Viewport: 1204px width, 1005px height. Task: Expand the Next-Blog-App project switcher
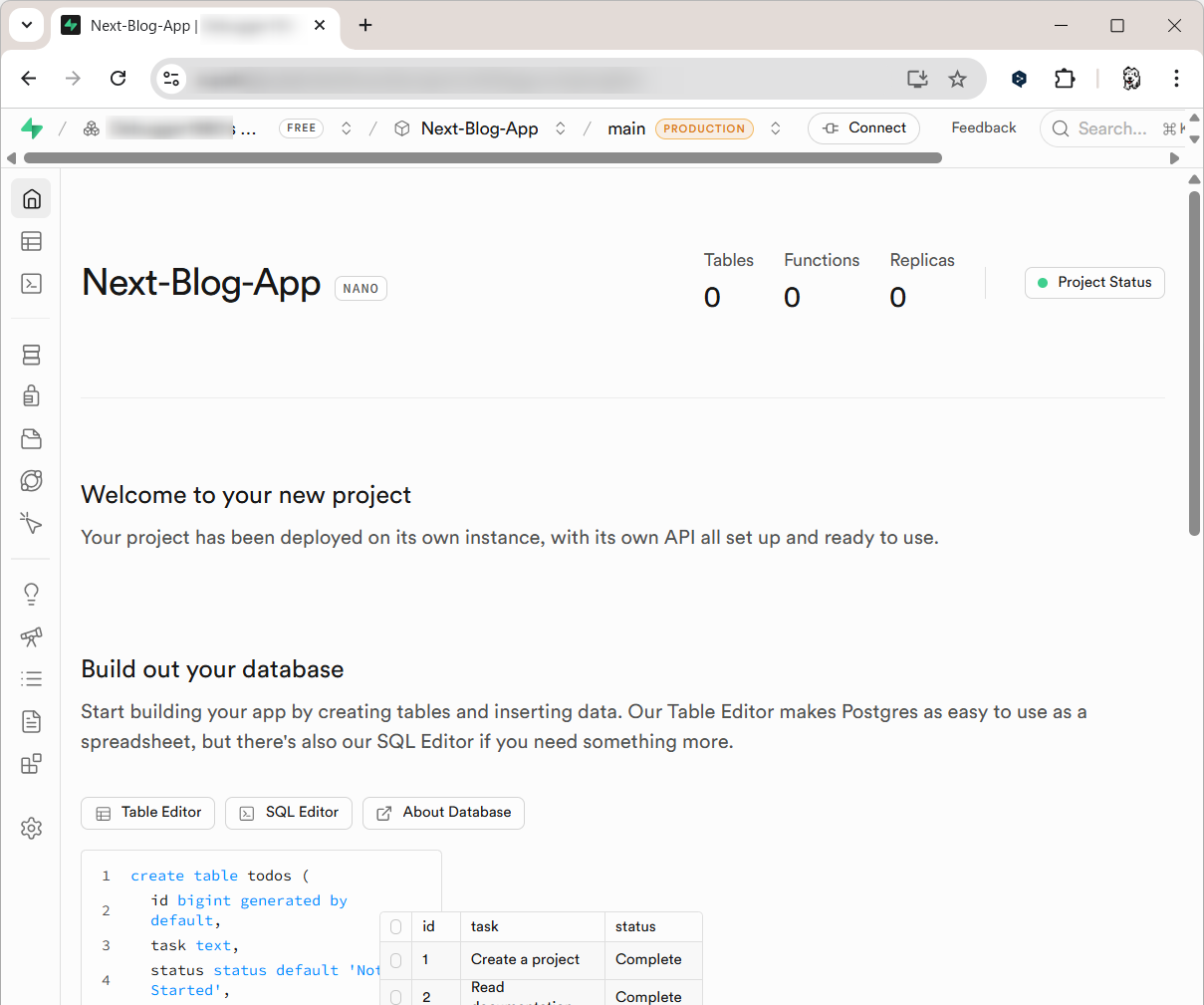coord(561,128)
